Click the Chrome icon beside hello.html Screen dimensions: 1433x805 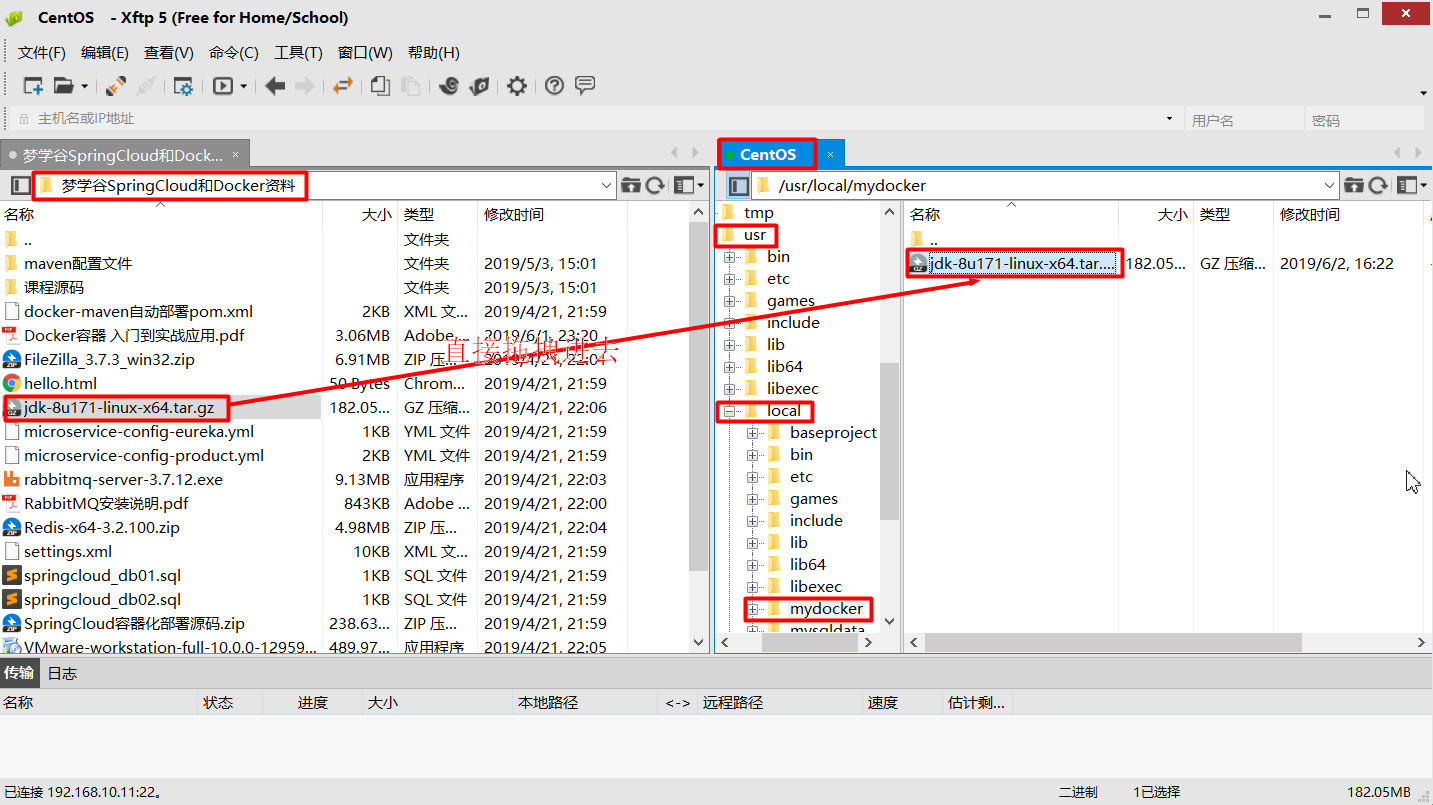(x=12, y=383)
